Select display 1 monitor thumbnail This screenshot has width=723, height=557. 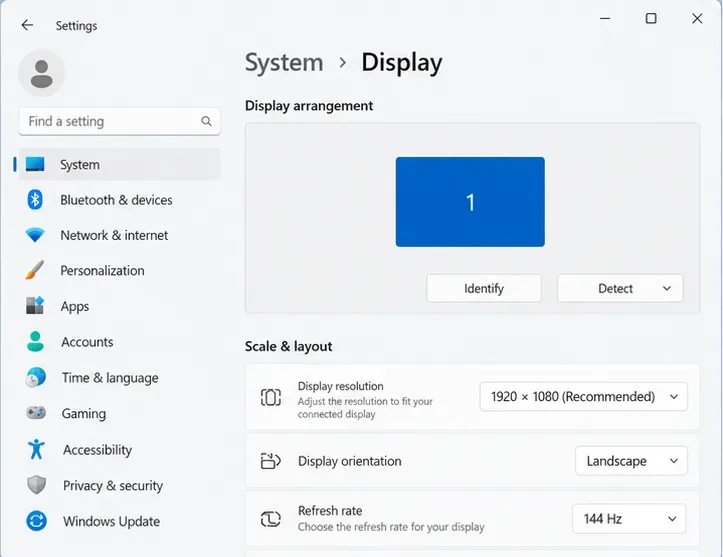tap(470, 202)
